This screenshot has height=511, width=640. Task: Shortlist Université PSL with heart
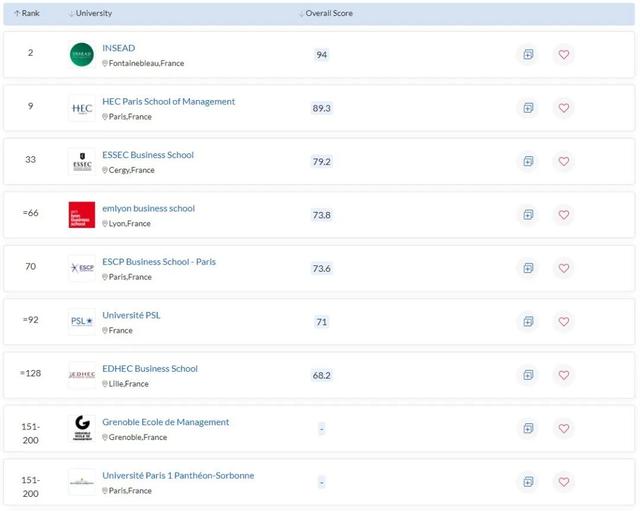pos(564,322)
